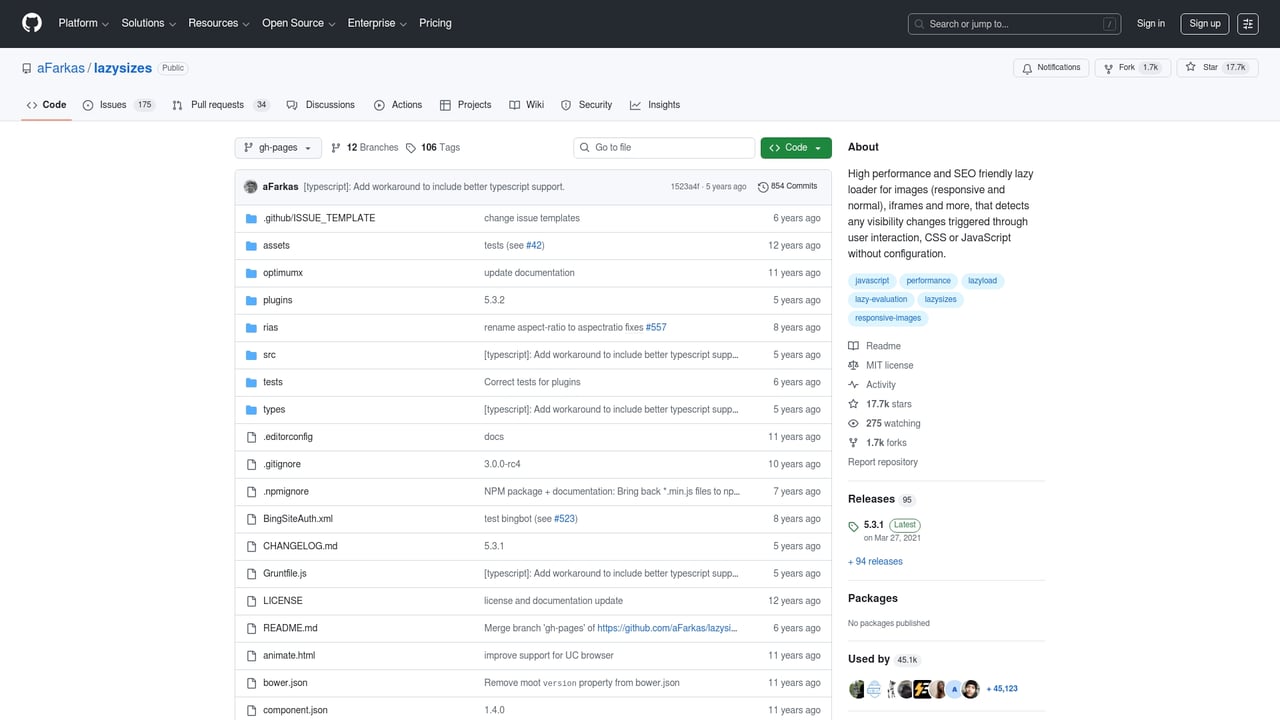Open the plugins folder
1280x720 pixels.
[x=277, y=300]
